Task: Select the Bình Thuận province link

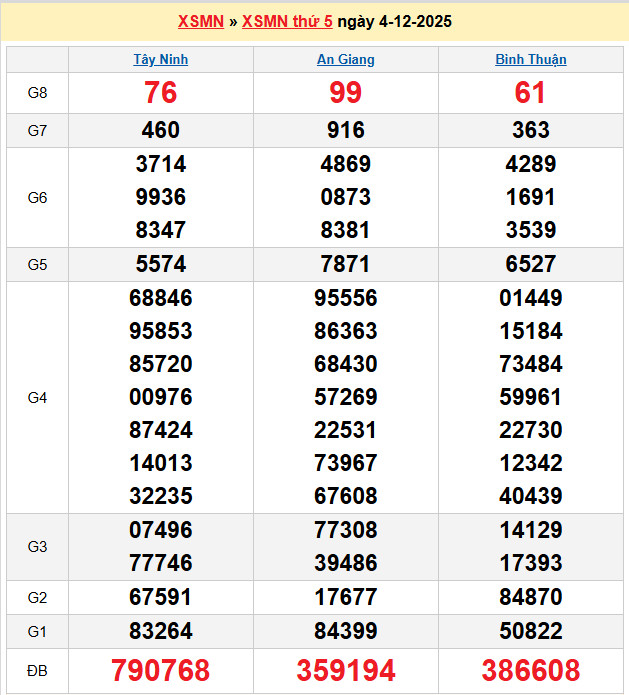Action: (x=531, y=59)
